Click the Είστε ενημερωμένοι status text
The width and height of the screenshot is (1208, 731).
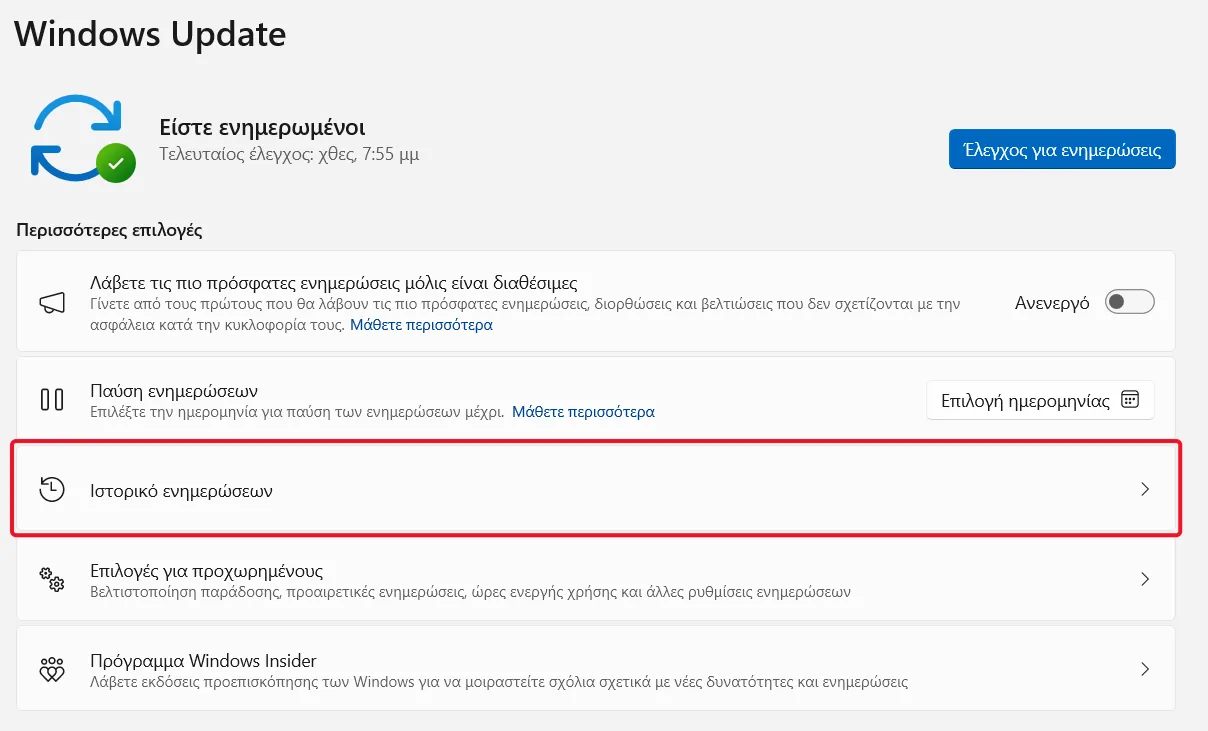tap(262, 128)
